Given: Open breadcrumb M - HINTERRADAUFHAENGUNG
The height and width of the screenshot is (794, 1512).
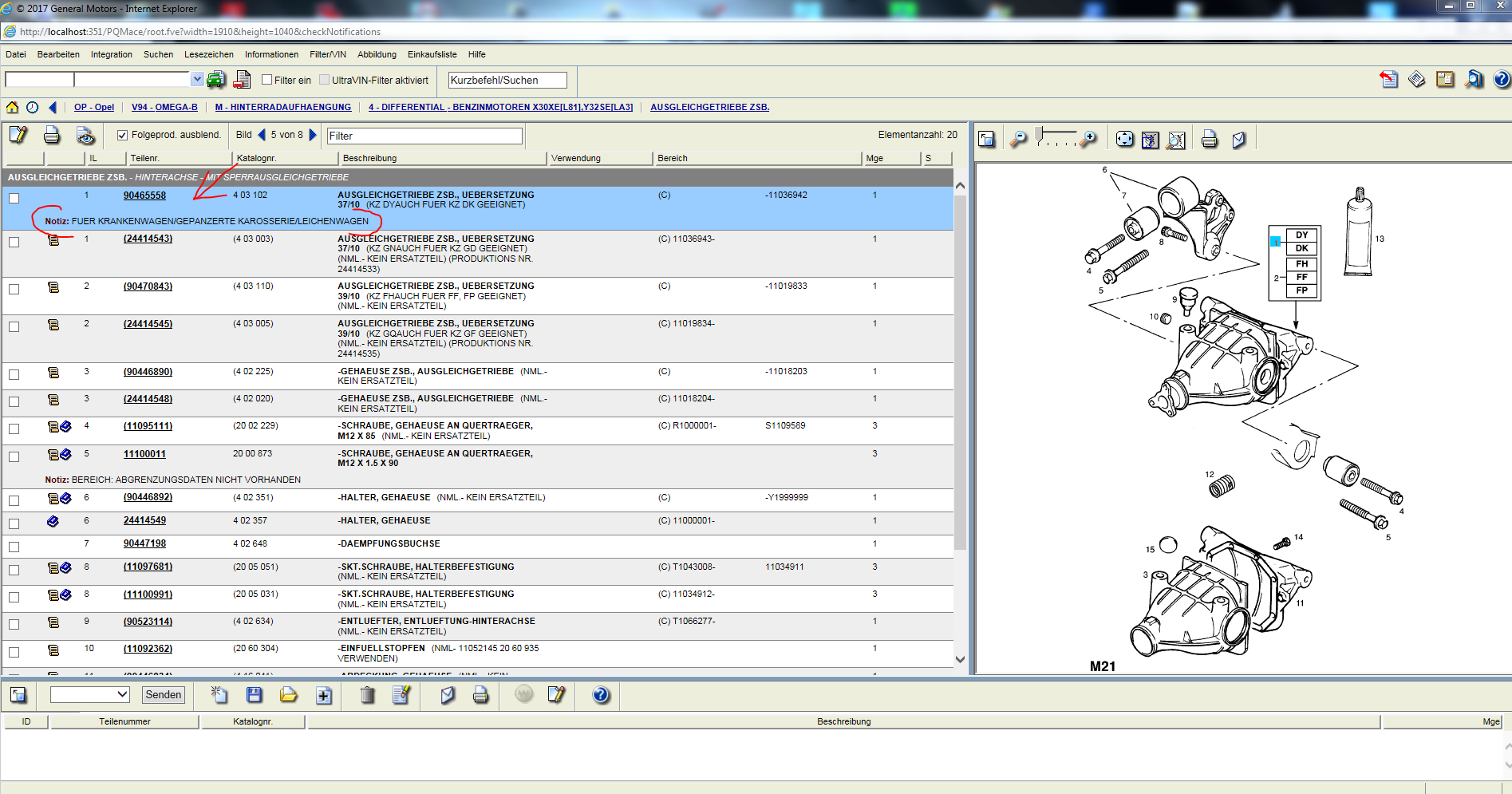Looking at the screenshot, I should 283,107.
